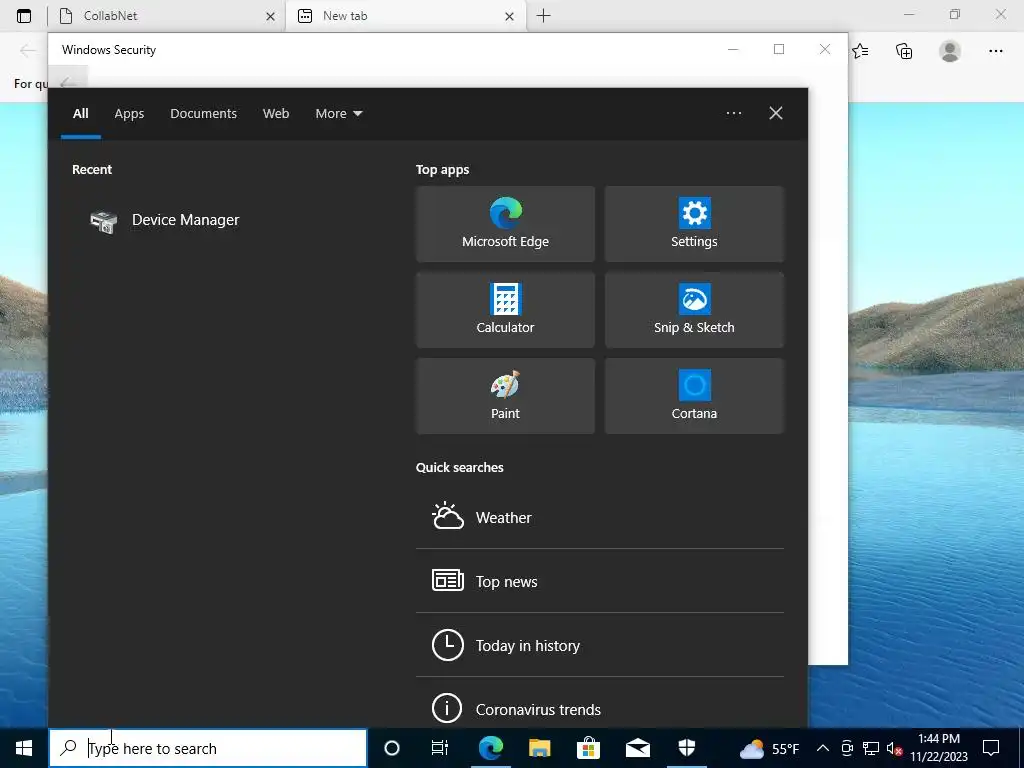Image resolution: width=1024 pixels, height=768 pixels.
Task: Open Windows Security shield on taskbar
Action: pos(686,748)
